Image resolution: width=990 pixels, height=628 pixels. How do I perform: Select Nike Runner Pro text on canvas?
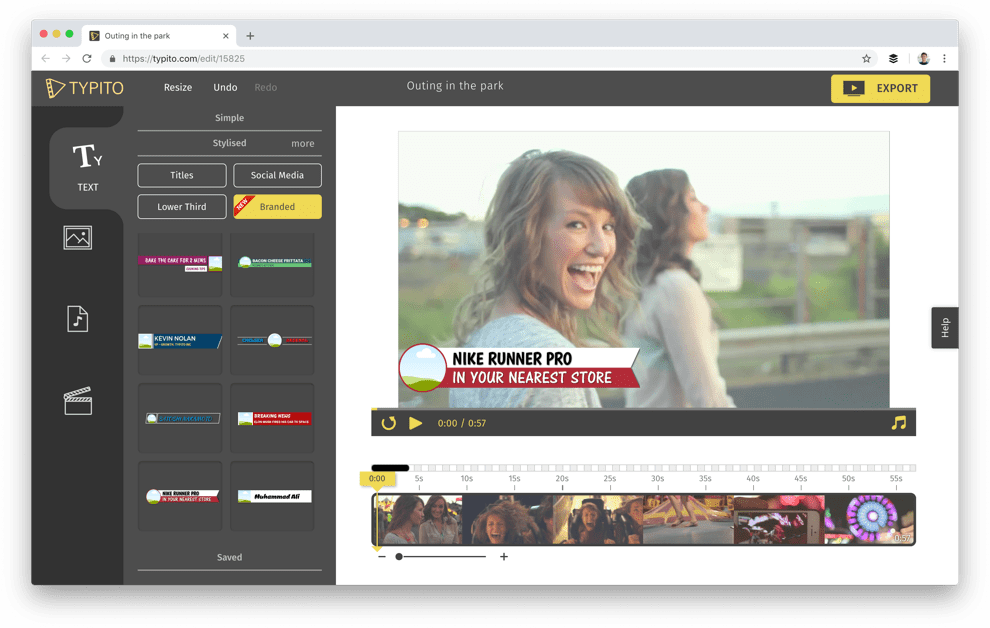click(x=512, y=358)
